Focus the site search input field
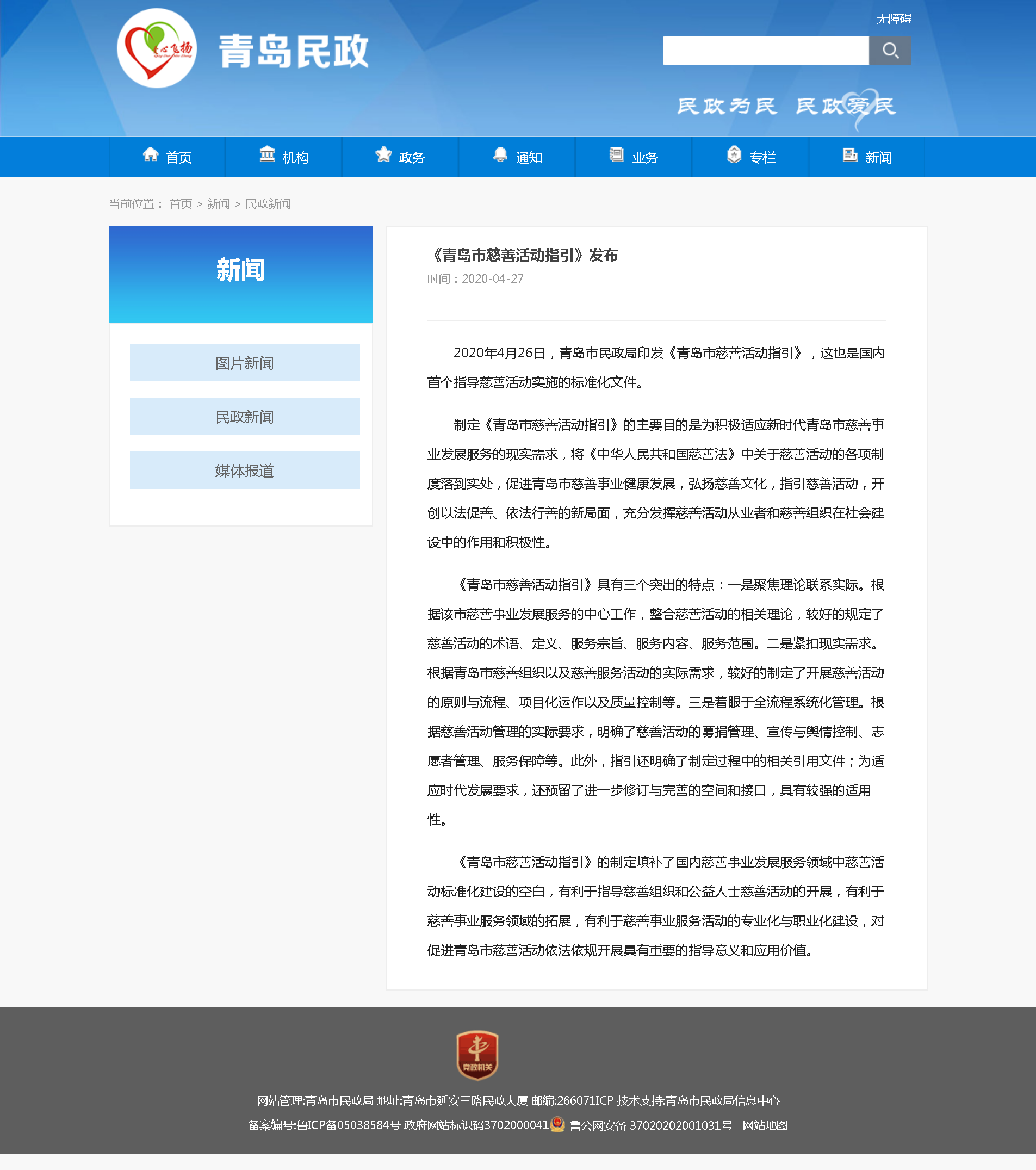The height and width of the screenshot is (1170, 1036). (x=765, y=51)
